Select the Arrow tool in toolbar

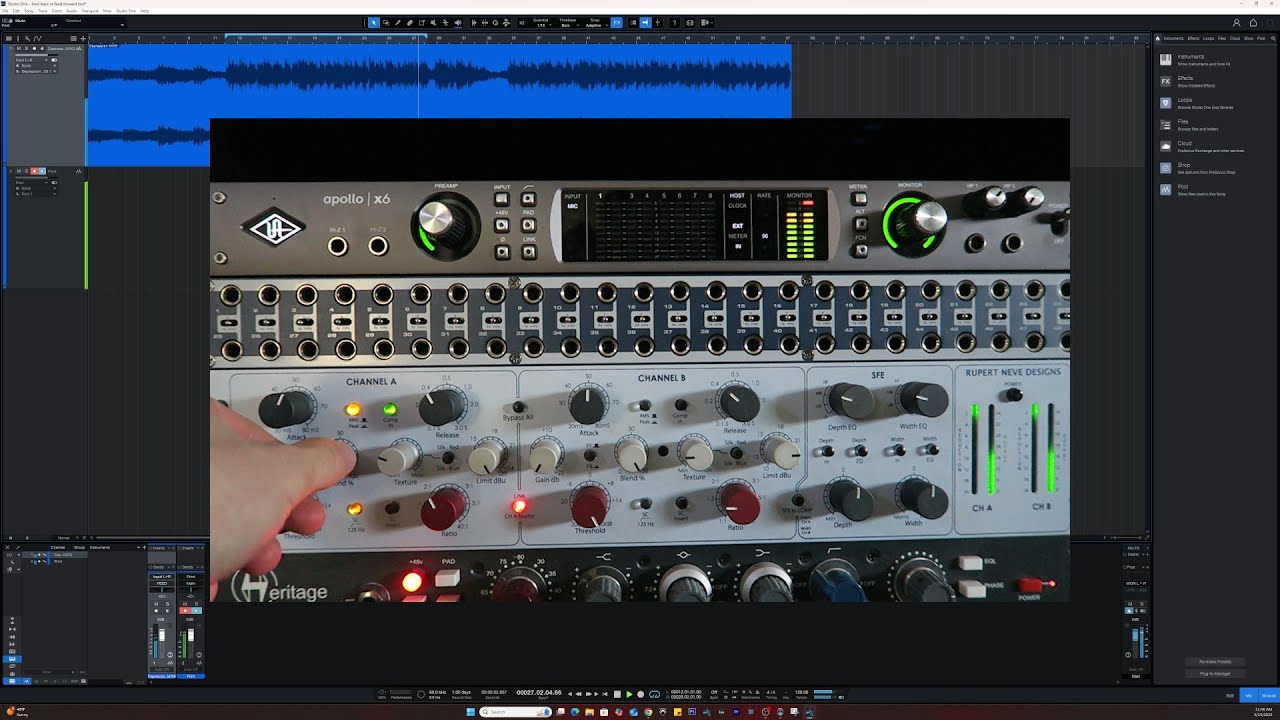(374, 22)
